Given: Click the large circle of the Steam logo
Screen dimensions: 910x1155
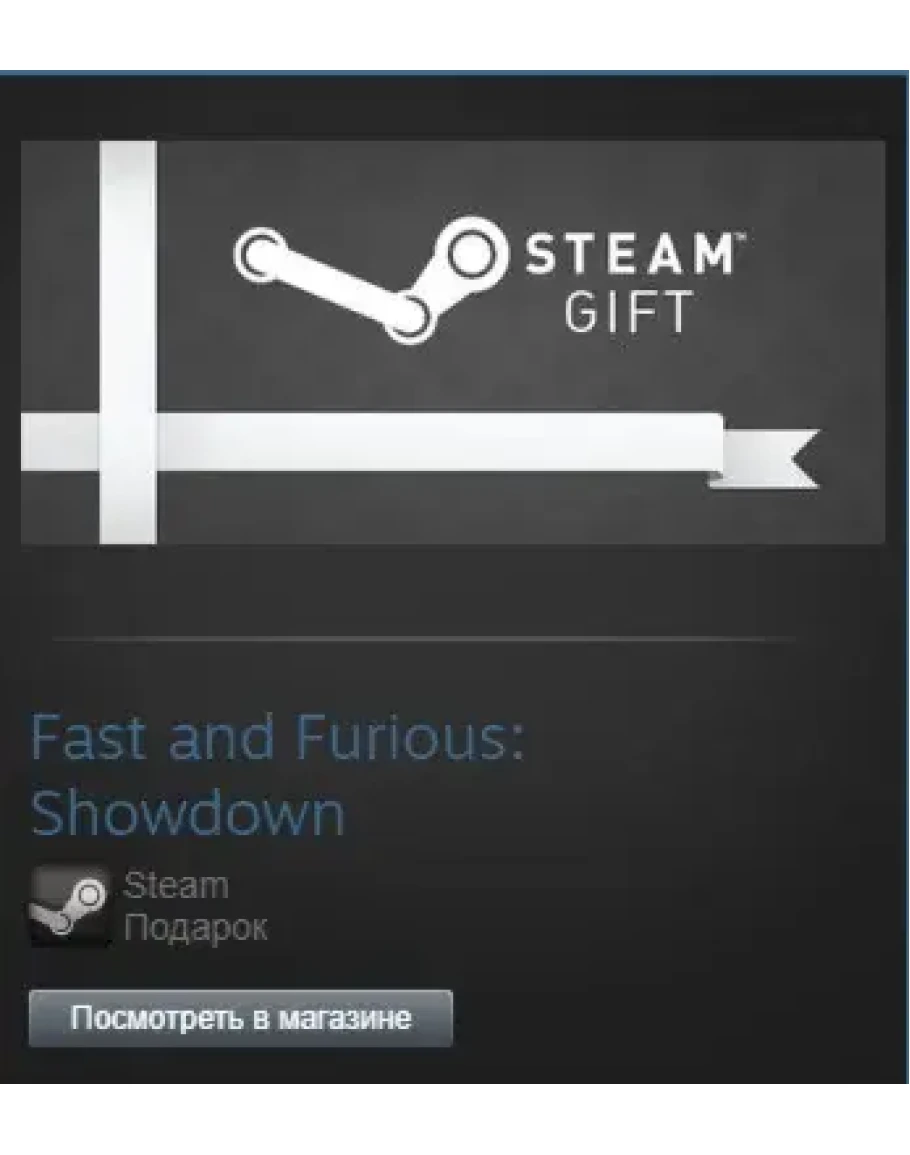Looking at the screenshot, I should pos(475,253).
